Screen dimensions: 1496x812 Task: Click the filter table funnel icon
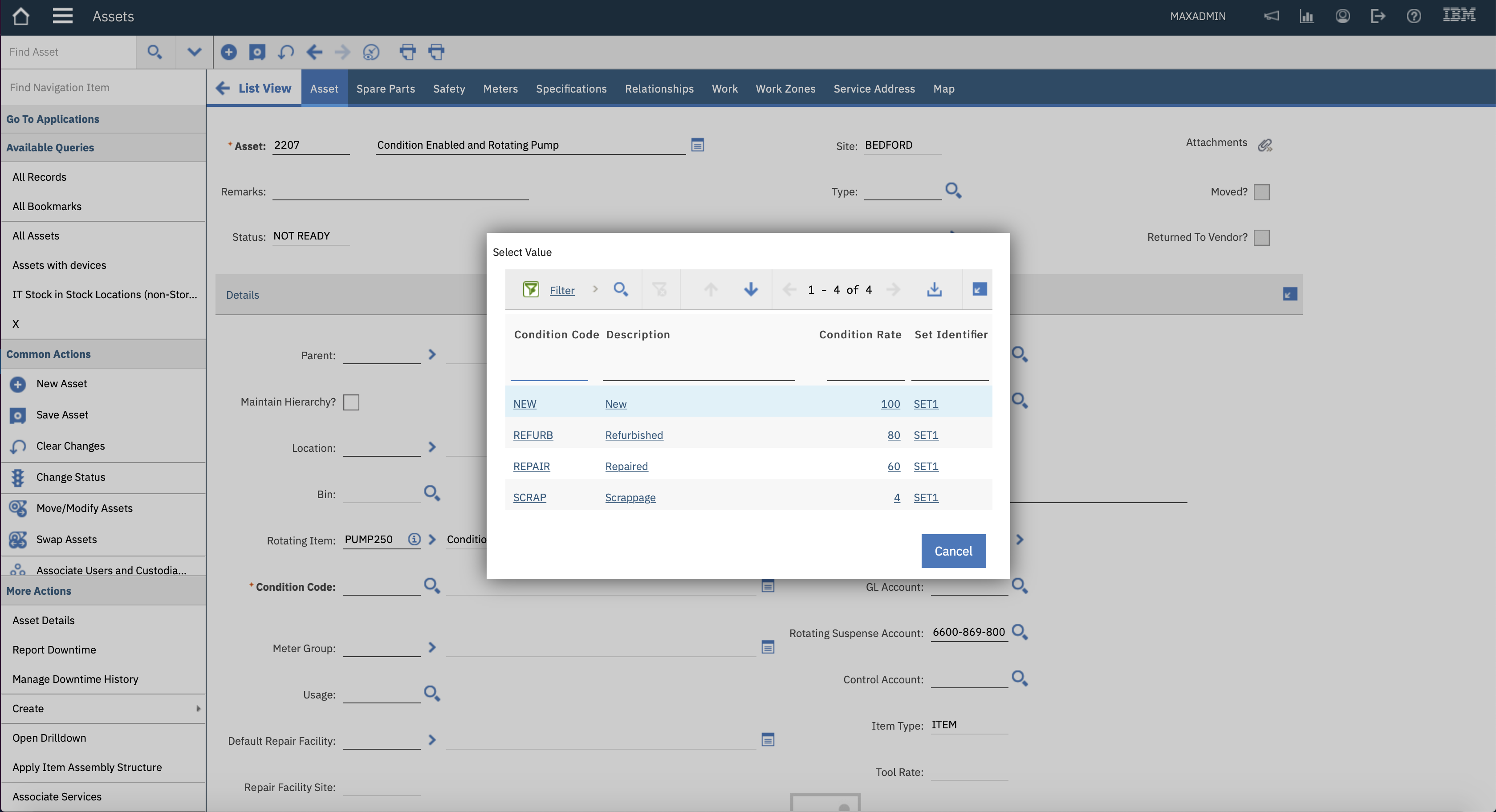pyautogui.click(x=531, y=289)
